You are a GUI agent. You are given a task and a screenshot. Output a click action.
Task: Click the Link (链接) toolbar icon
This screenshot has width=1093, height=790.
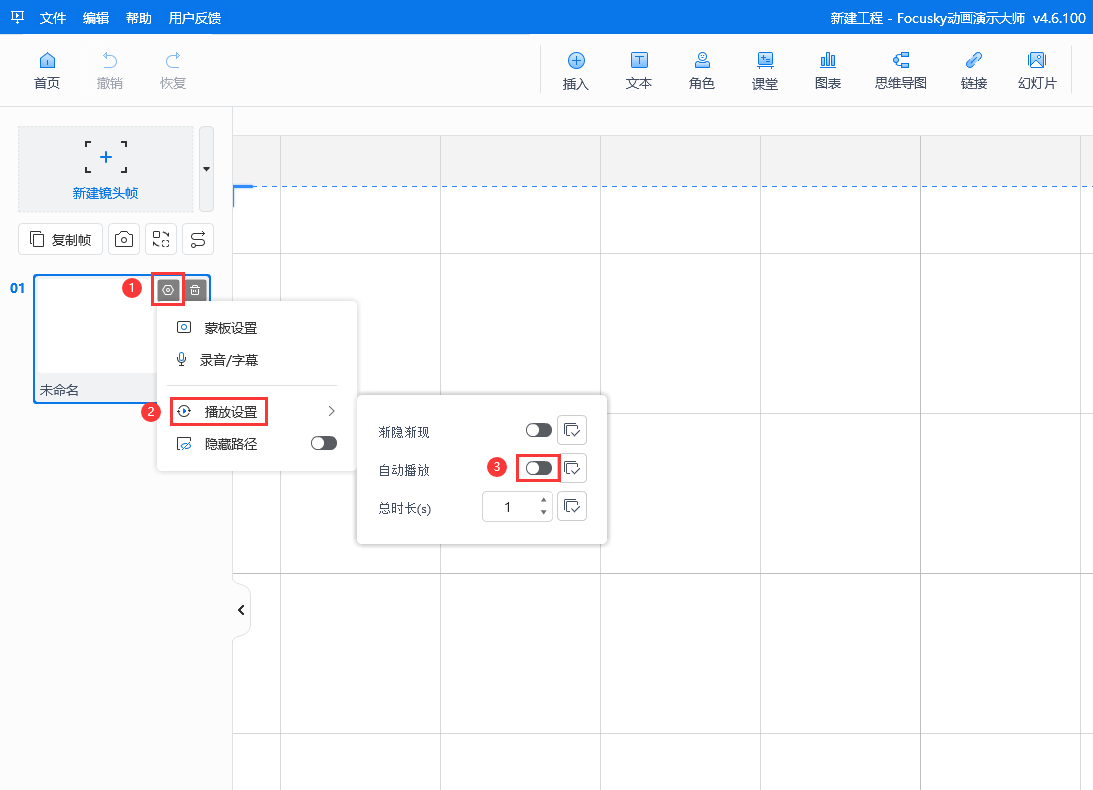tap(974, 70)
